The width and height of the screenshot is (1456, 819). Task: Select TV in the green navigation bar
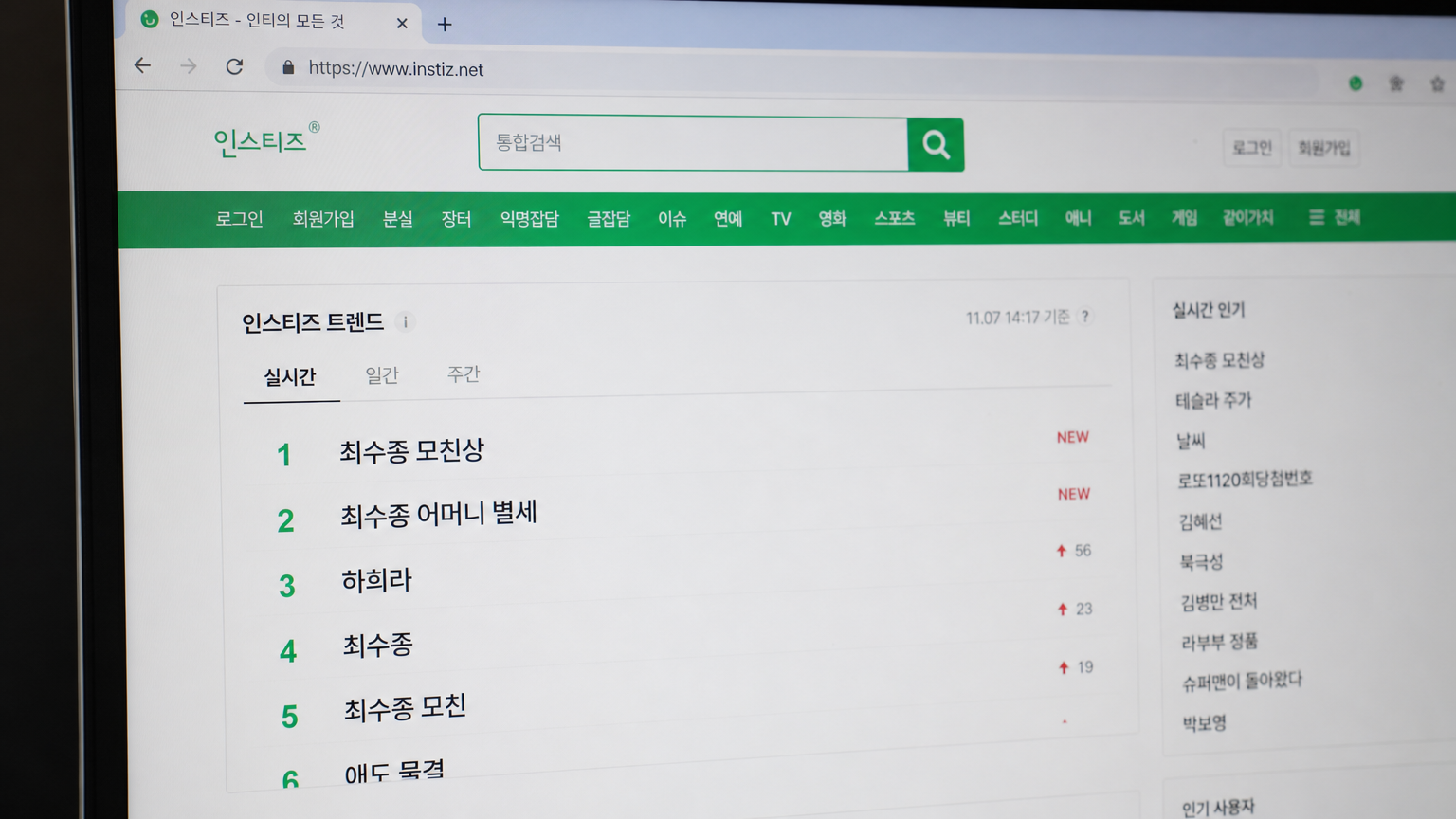pos(781,219)
